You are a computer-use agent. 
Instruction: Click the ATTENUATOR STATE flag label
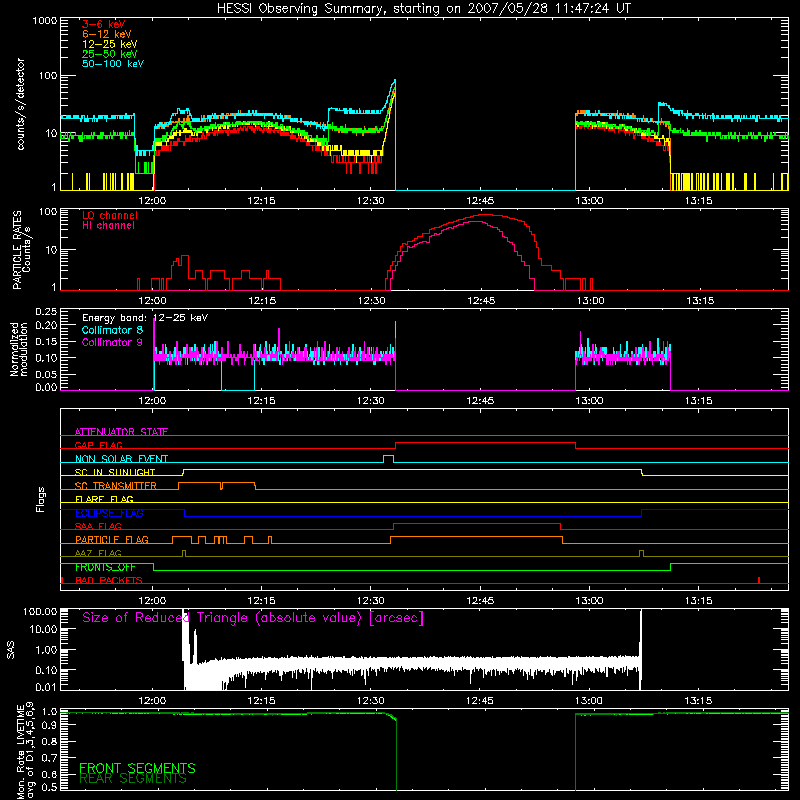coord(121,432)
